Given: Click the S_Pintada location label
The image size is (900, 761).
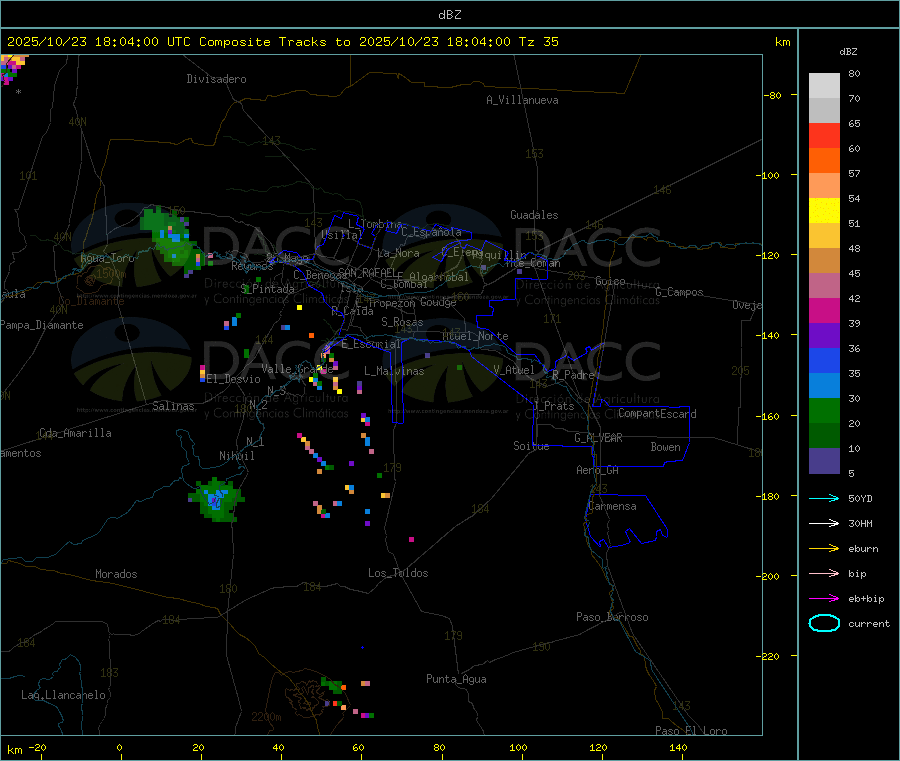Looking at the screenshot, I should pos(267,289).
